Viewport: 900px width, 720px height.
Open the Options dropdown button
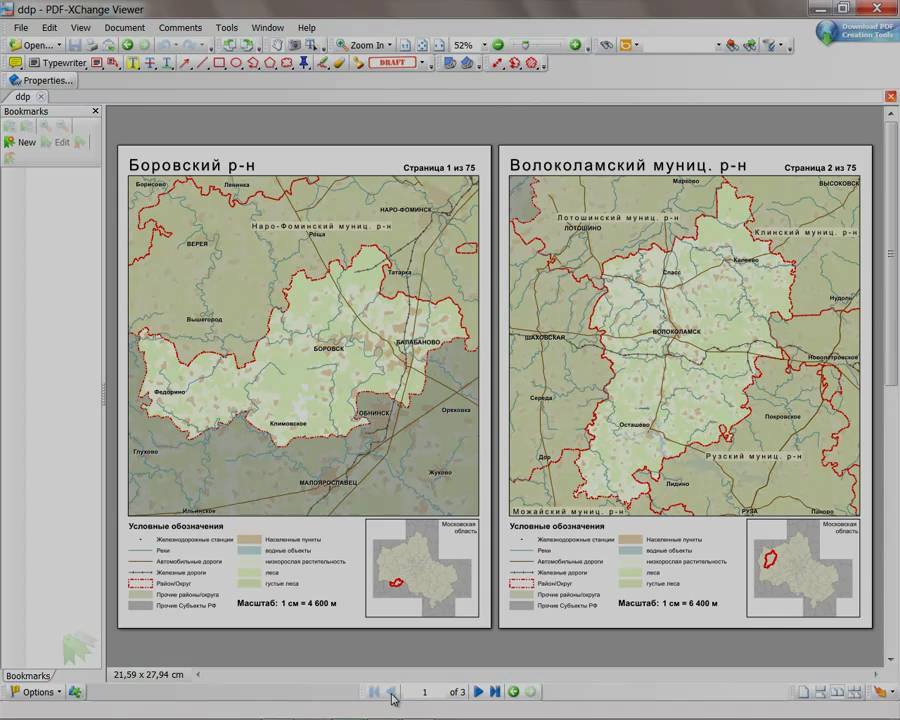[x=36, y=692]
